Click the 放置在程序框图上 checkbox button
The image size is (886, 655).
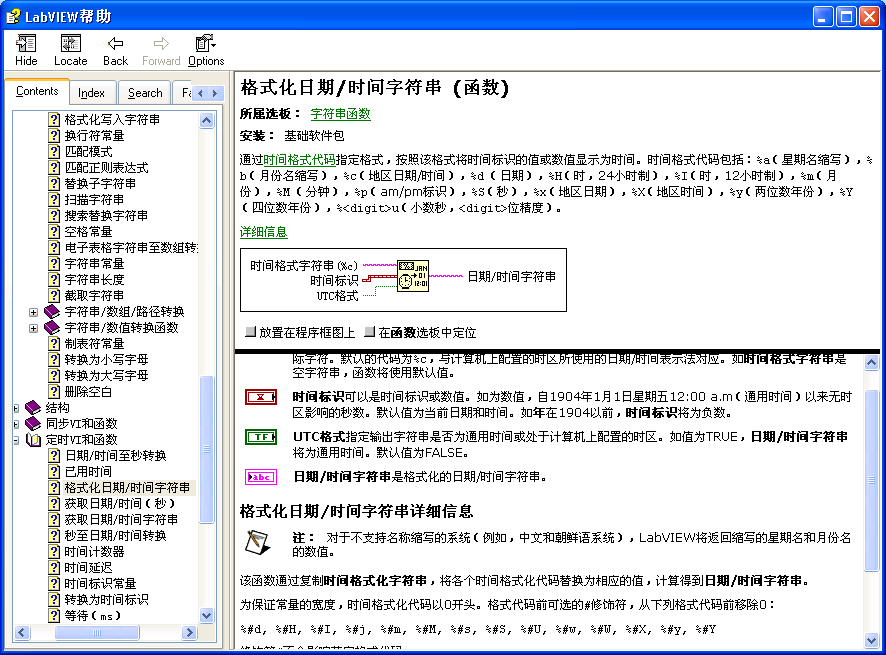(x=251, y=332)
